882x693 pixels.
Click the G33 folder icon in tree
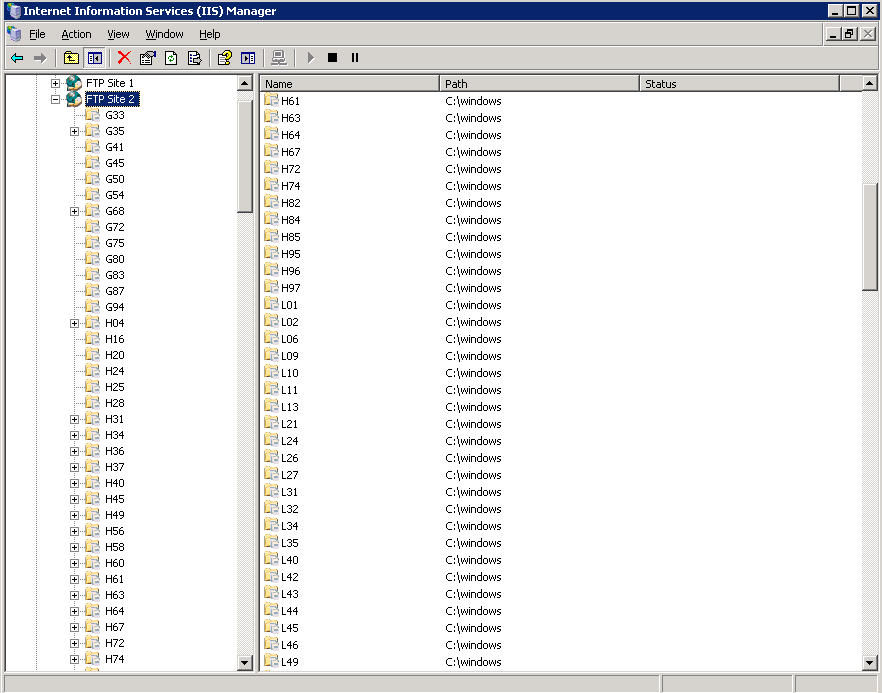click(92, 115)
